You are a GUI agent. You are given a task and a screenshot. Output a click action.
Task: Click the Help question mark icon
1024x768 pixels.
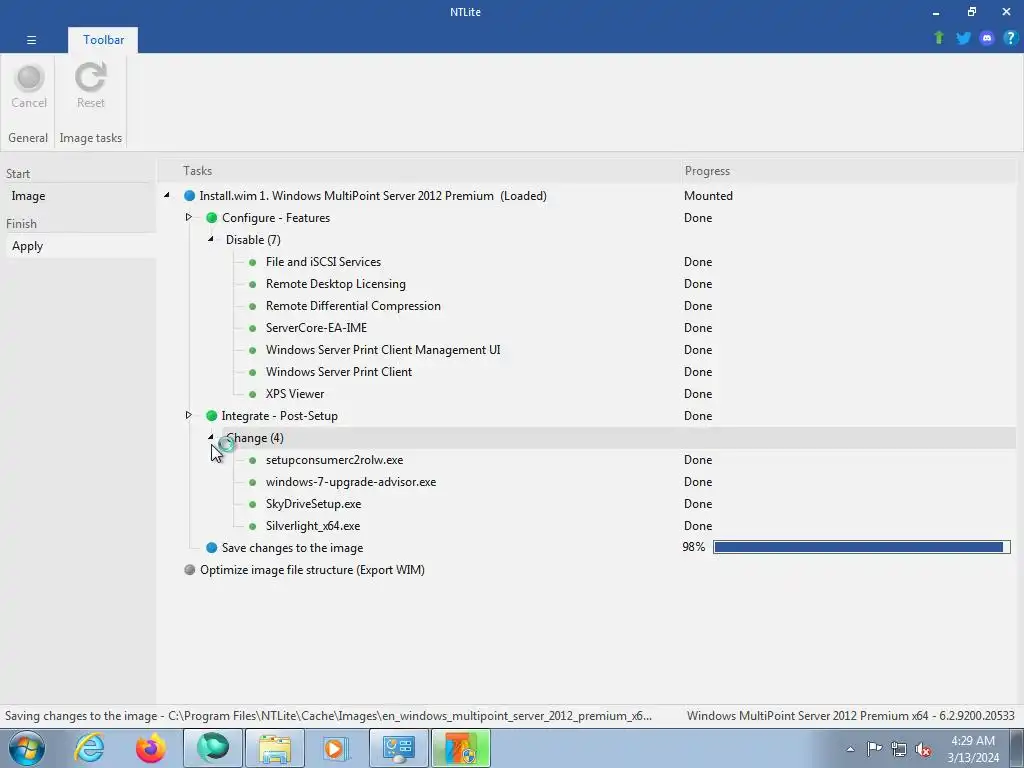coord(1010,38)
